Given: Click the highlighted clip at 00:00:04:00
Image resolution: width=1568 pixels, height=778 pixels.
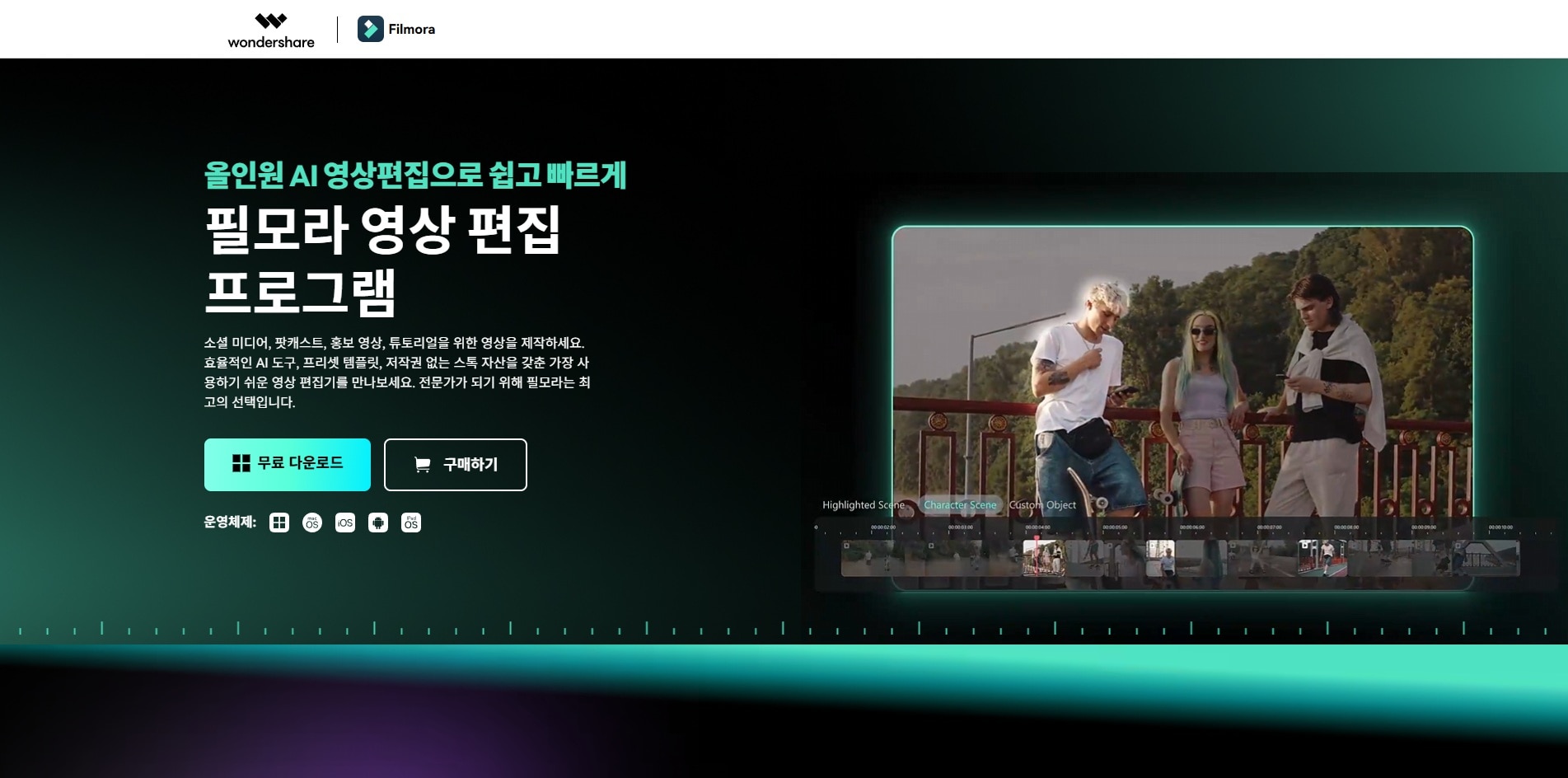Looking at the screenshot, I should tap(1044, 558).
